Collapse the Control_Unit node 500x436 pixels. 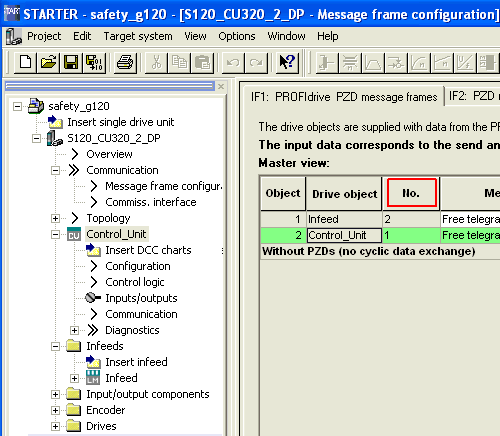pyautogui.click(x=55, y=235)
